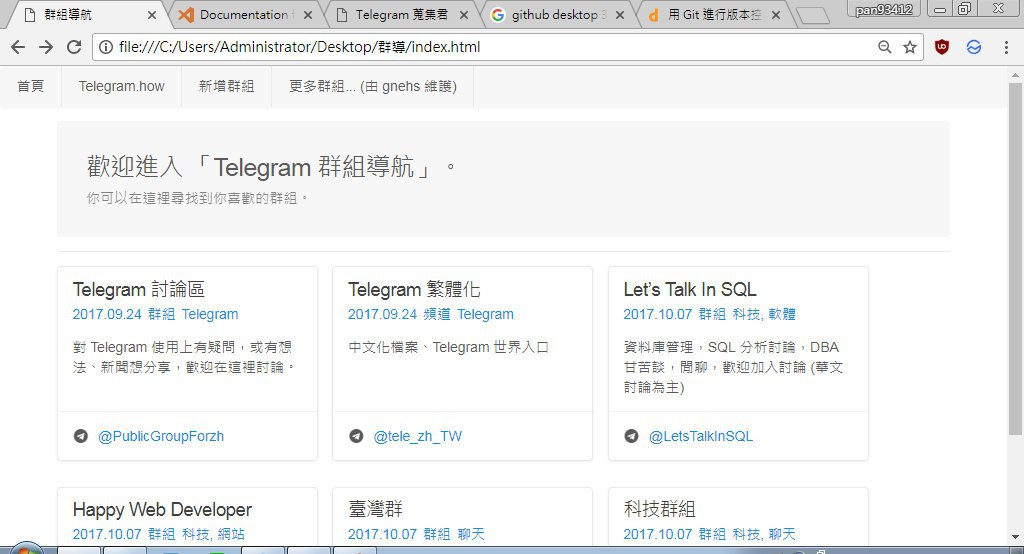Viewport: 1024px width, 554px height.
Task: Open the @PublicGroupForzh link
Action: click(x=161, y=436)
